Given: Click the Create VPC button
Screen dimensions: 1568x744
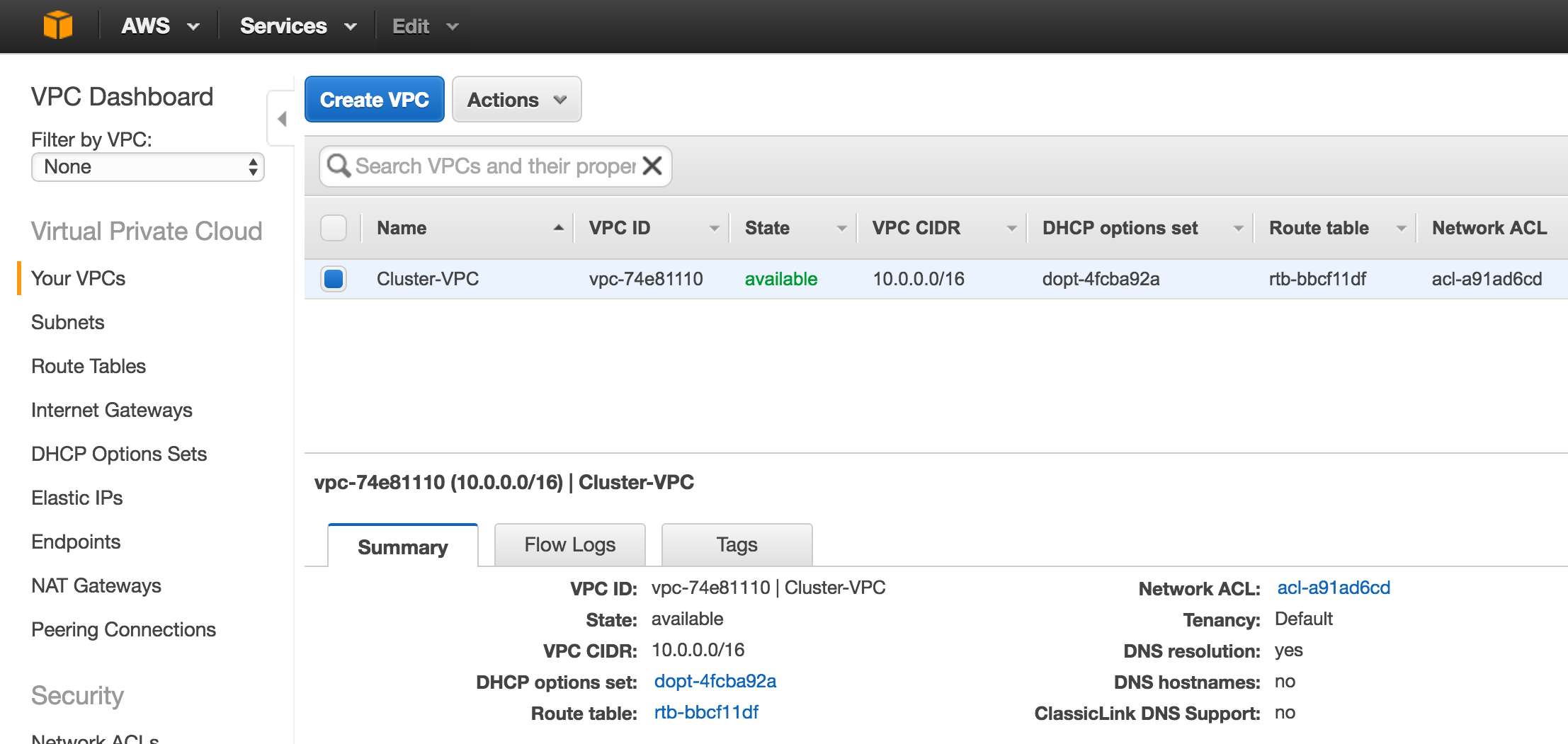Looking at the screenshot, I should tap(375, 100).
